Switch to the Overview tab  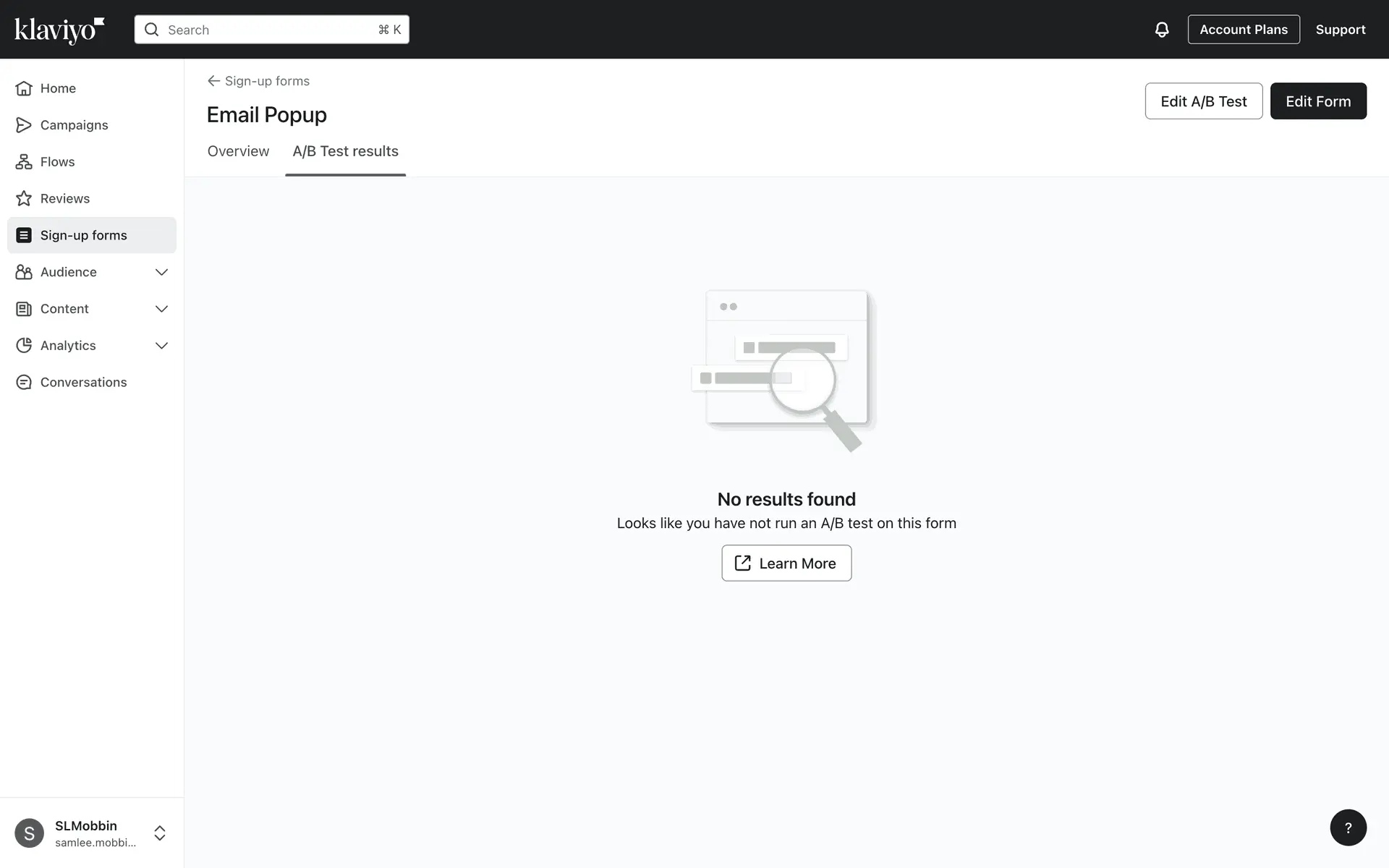(238, 151)
